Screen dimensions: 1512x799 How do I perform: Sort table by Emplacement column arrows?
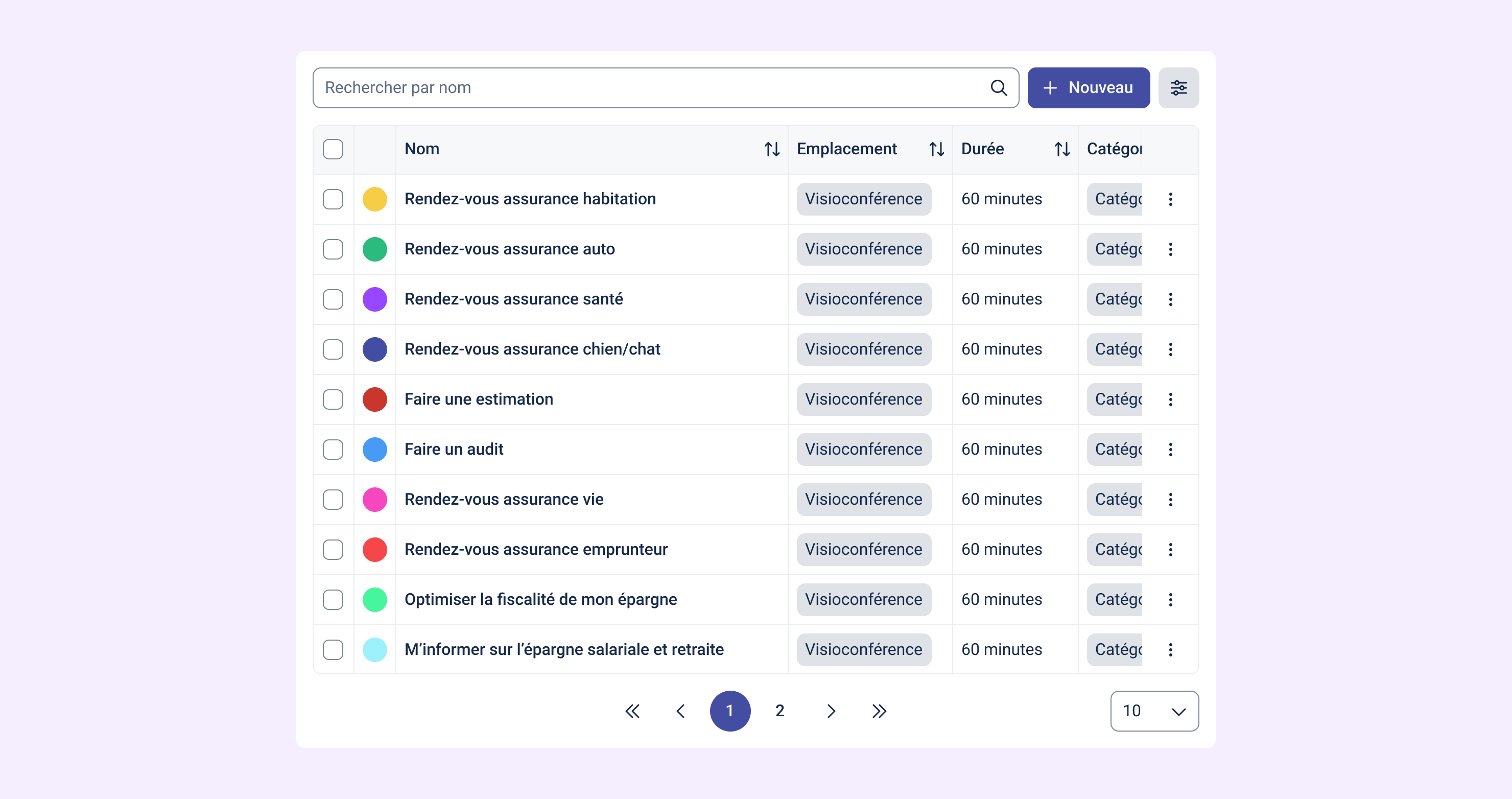pos(936,149)
